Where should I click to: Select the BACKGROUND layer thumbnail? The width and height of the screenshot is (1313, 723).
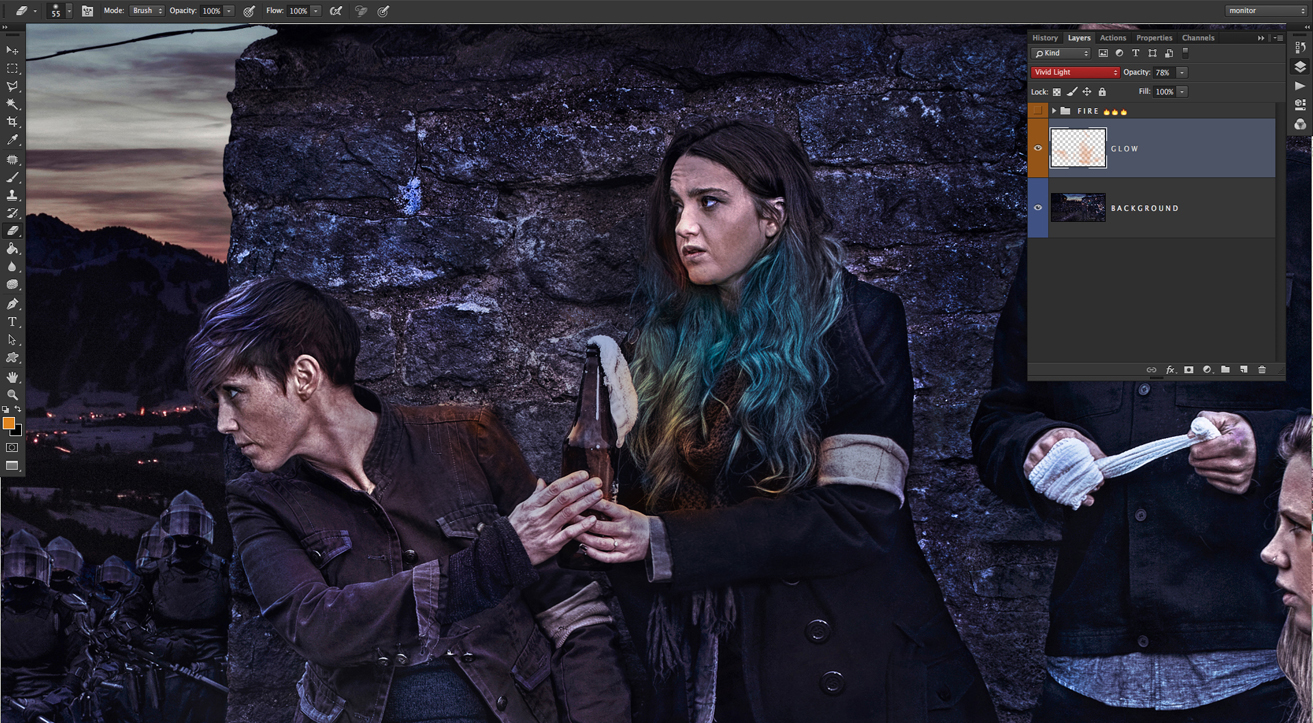[1078, 208]
